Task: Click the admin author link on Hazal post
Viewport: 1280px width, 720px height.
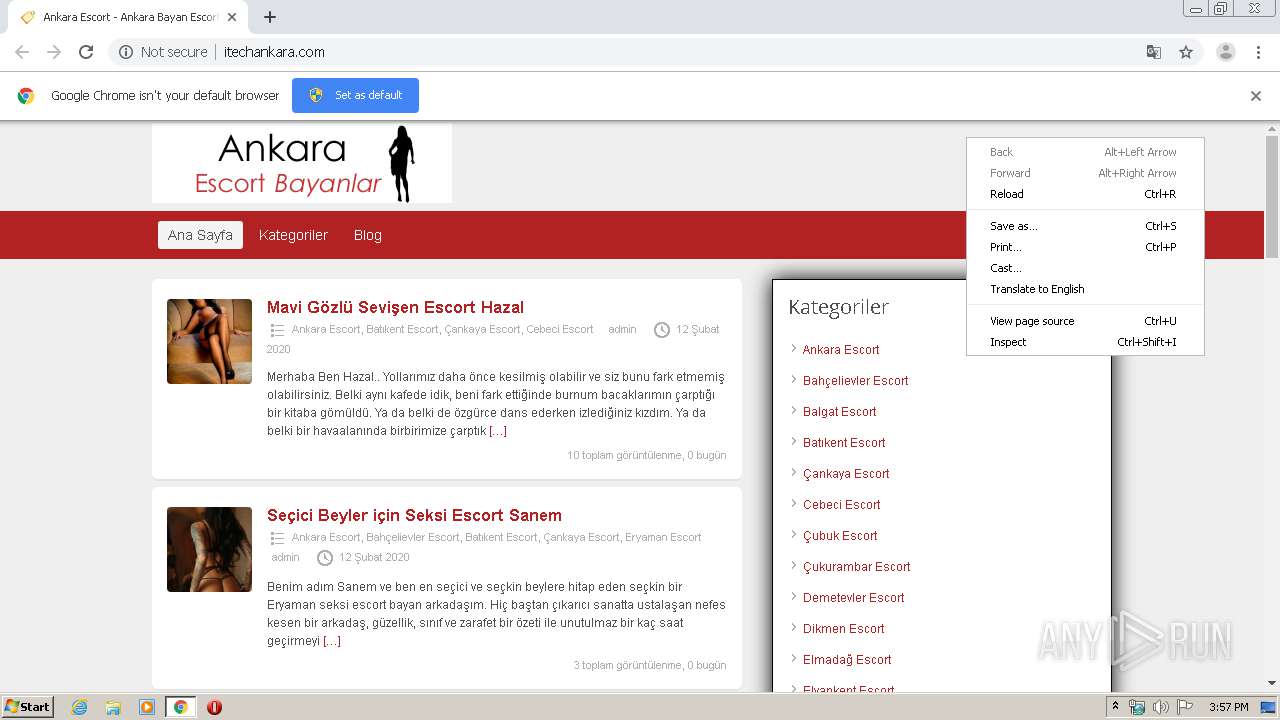Action: tap(622, 329)
